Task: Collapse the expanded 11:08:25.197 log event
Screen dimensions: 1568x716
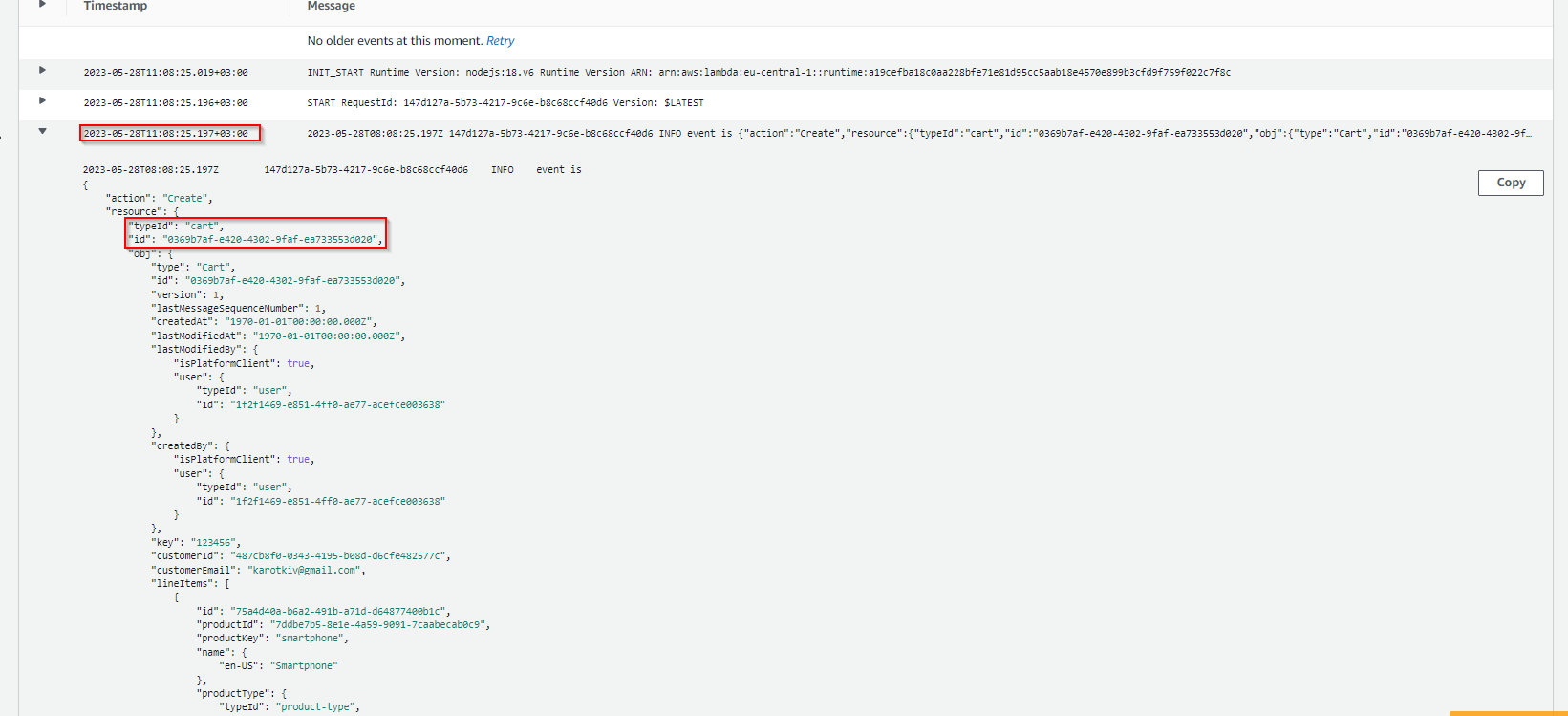Action: click(x=42, y=132)
